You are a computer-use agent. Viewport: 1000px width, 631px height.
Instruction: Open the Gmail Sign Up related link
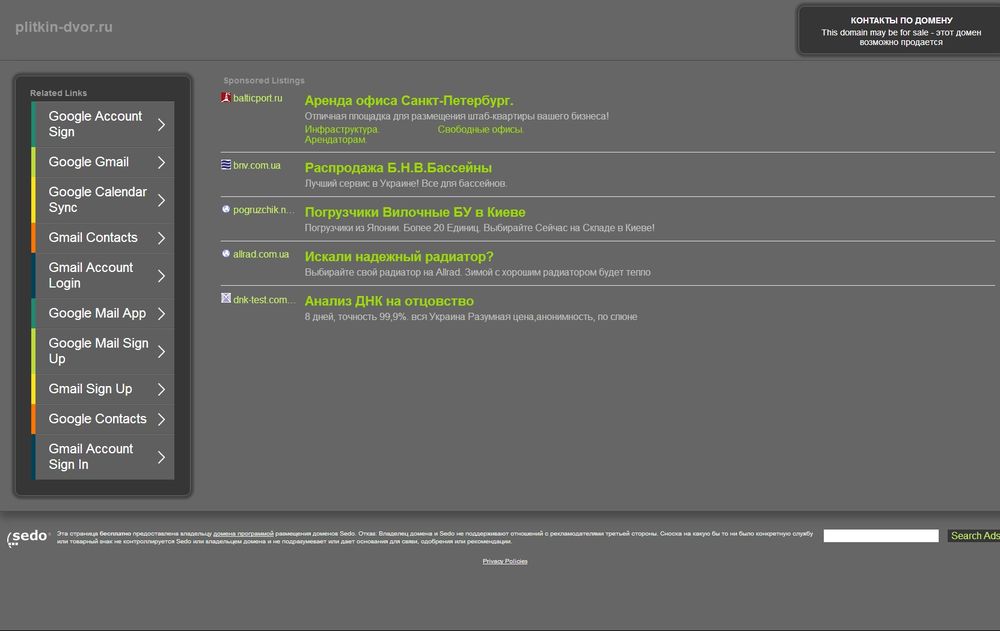(x=103, y=389)
